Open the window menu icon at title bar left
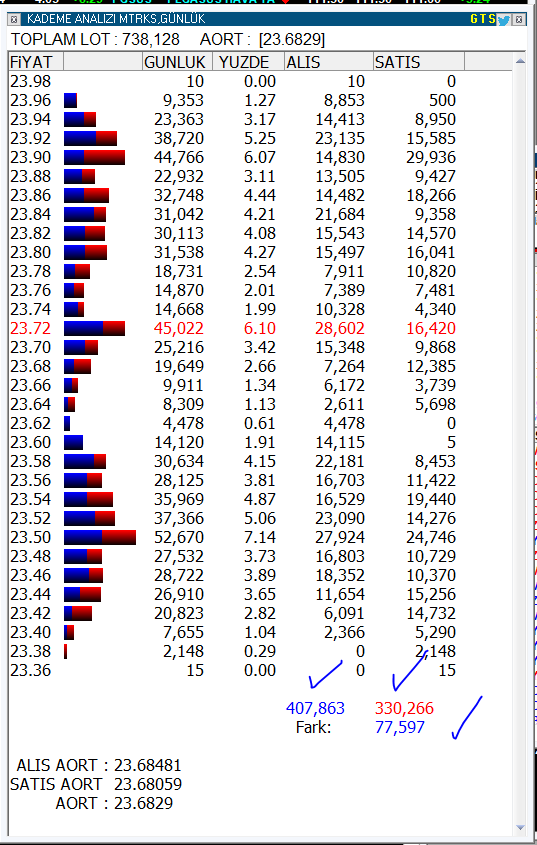The width and height of the screenshot is (537, 845). 15,20
